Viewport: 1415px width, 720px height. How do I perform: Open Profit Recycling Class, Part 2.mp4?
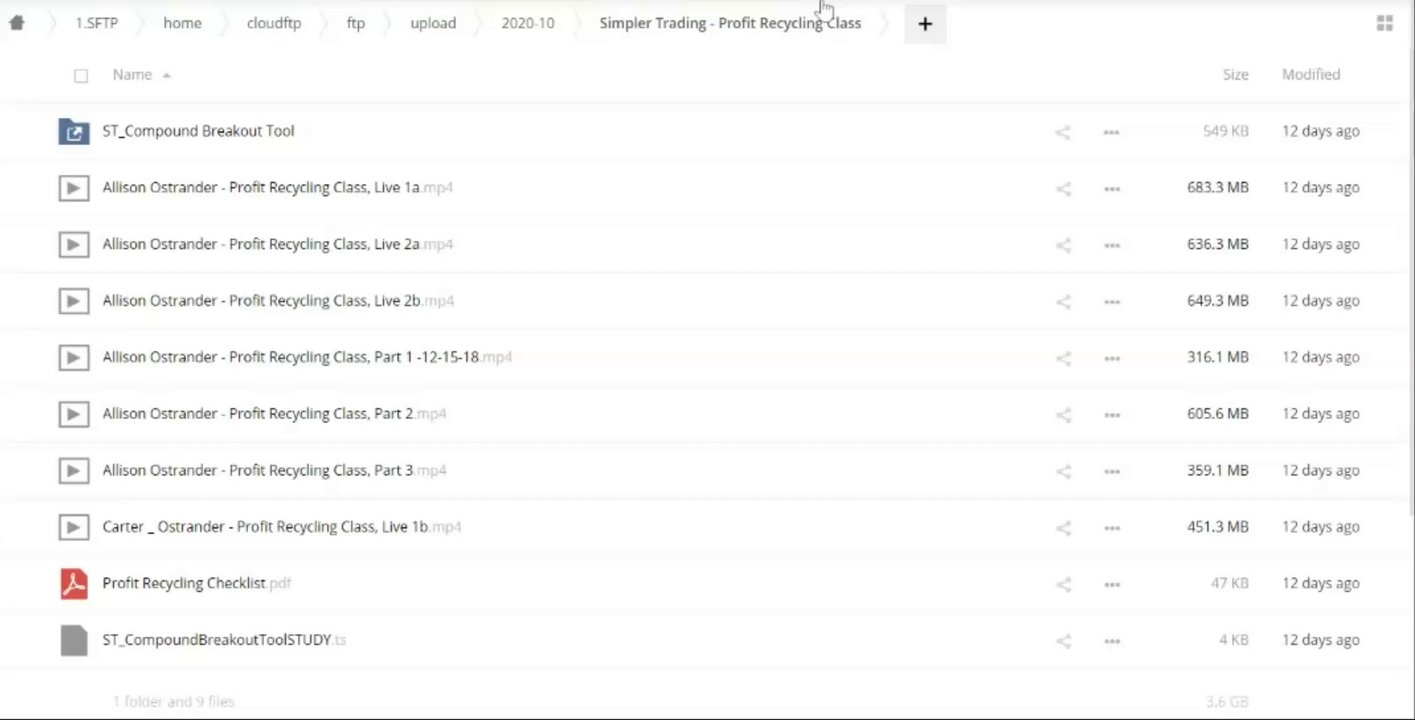click(x=274, y=414)
